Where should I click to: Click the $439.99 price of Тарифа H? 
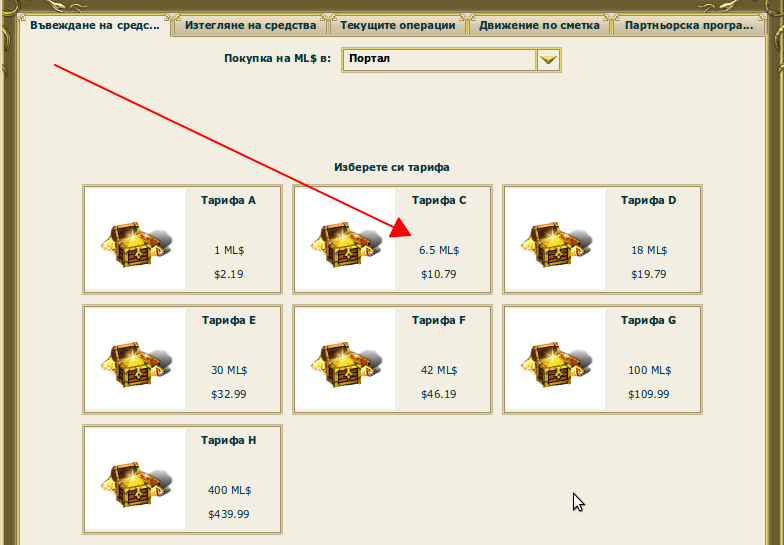tap(228, 514)
